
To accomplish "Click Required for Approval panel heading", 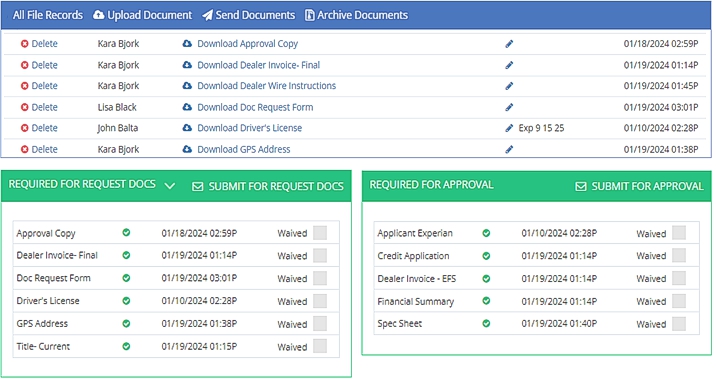I will pos(432,185).
